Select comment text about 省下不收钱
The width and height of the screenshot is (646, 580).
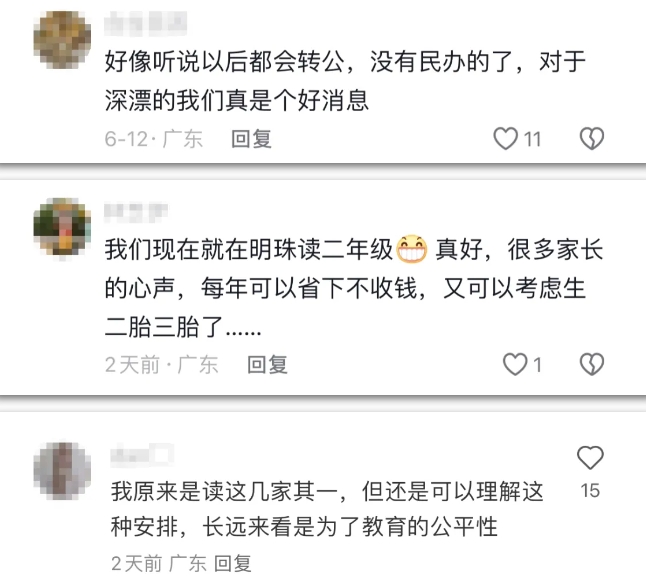[x=353, y=288]
